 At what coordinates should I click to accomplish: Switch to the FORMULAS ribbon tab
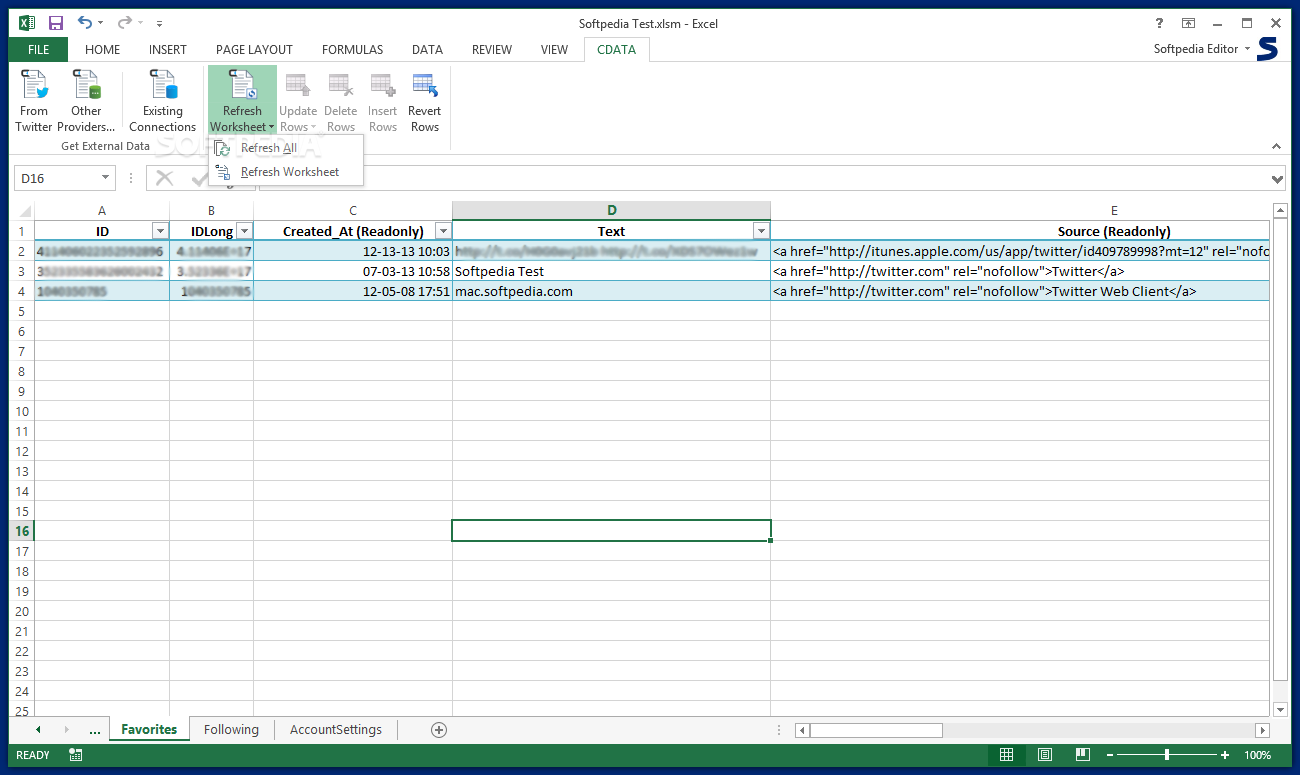[x=352, y=49]
